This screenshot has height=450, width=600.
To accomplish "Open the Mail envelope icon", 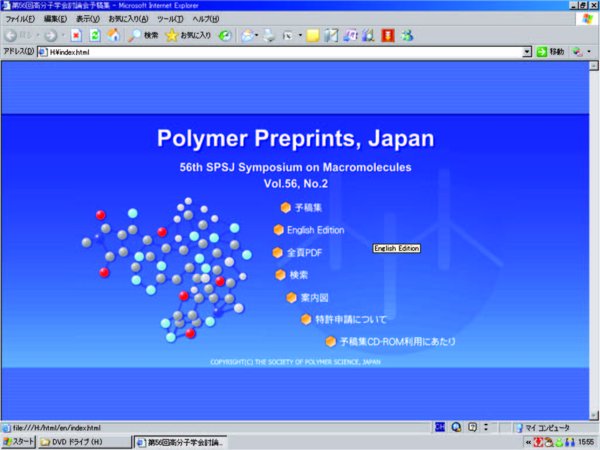I will (247, 36).
